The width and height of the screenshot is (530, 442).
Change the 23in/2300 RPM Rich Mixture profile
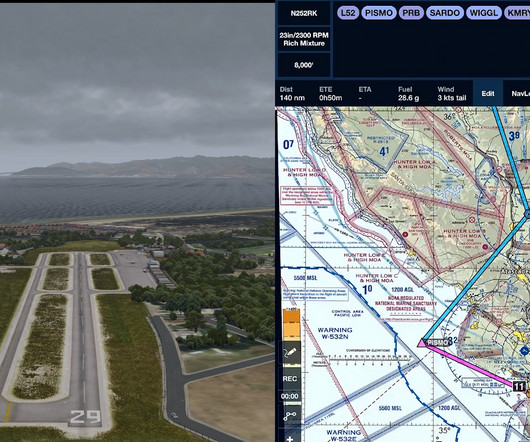[304, 39]
